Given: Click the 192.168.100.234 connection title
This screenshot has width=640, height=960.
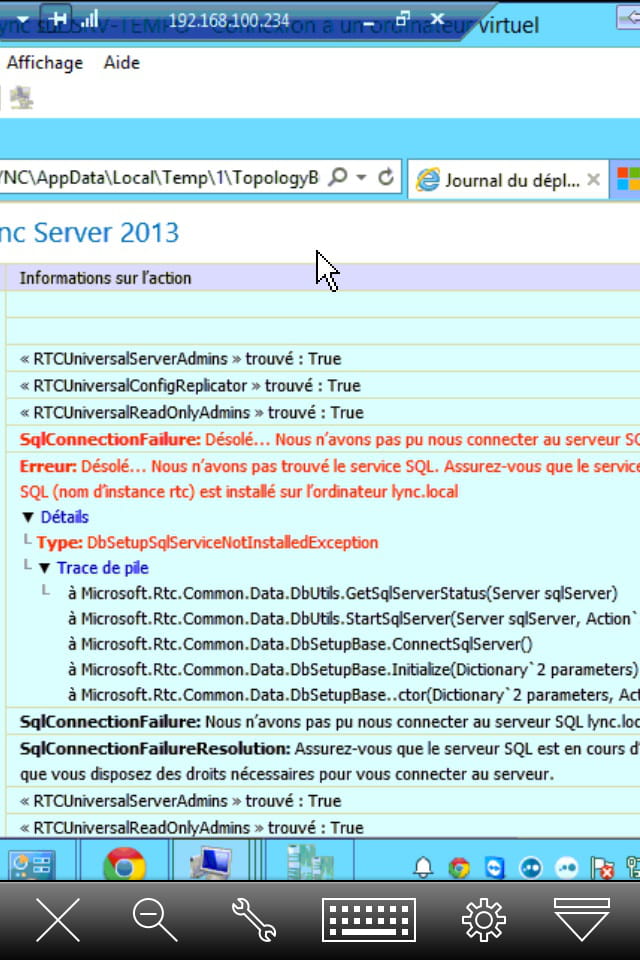Looking at the screenshot, I should tap(229, 21).
